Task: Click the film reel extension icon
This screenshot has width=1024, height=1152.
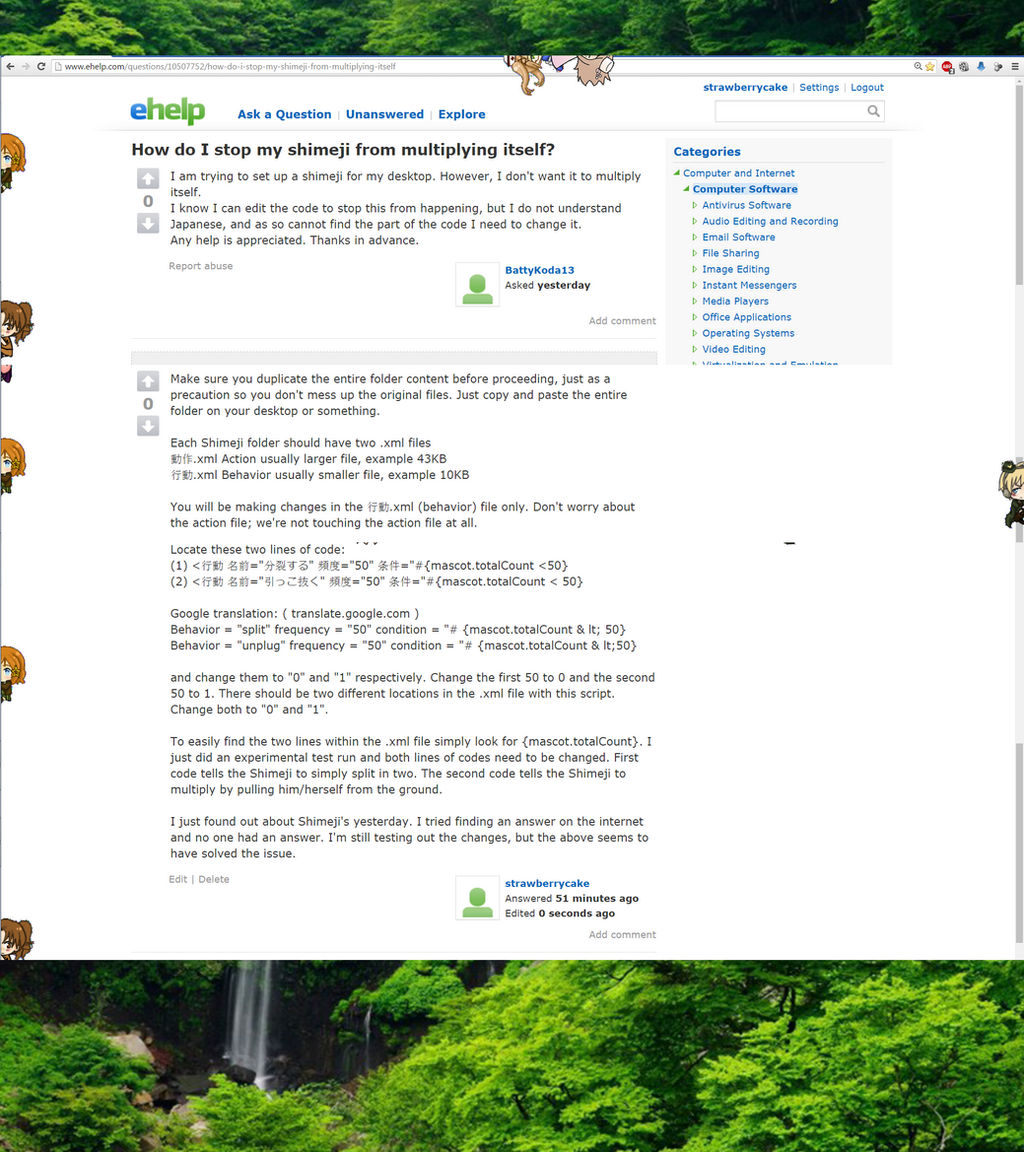Action: click(964, 66)
